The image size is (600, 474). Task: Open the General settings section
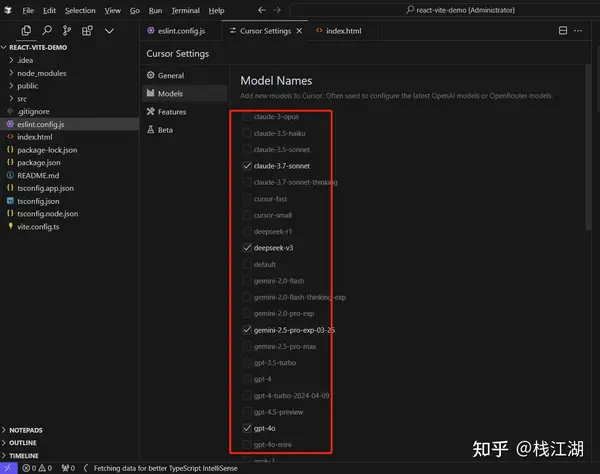170,75
